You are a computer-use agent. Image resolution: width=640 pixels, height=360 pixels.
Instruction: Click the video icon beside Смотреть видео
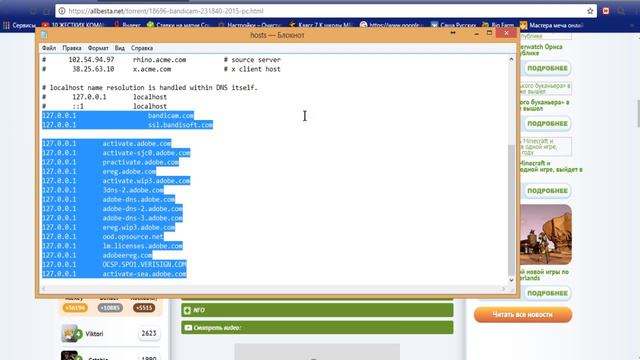click(188, 327)
